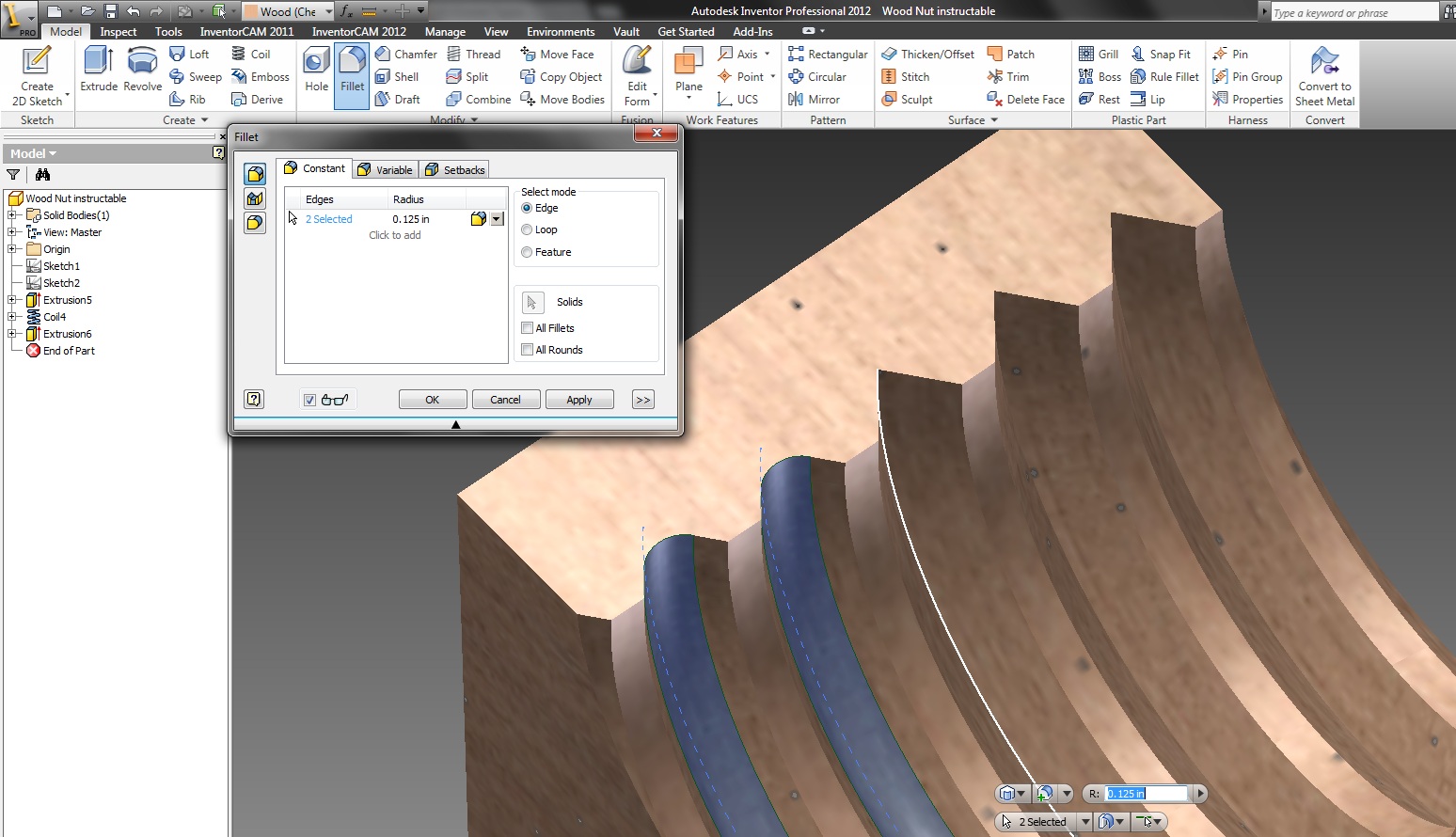The image size is (1456, 837).
Task: Click the keyword search field
Action: [1353, 12]
